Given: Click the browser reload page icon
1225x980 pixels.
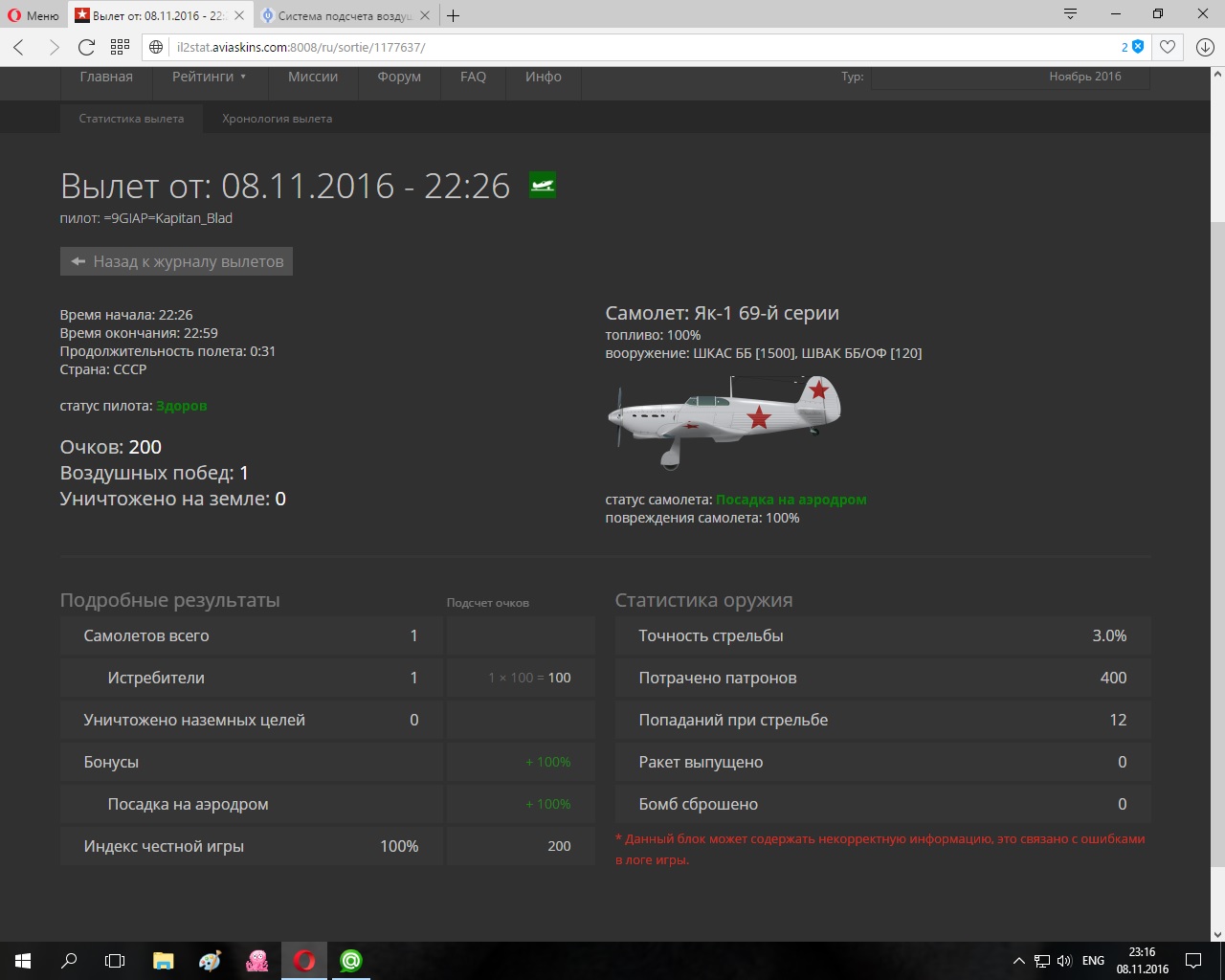Looking at the screenshot, I should [x=86, y=47].
